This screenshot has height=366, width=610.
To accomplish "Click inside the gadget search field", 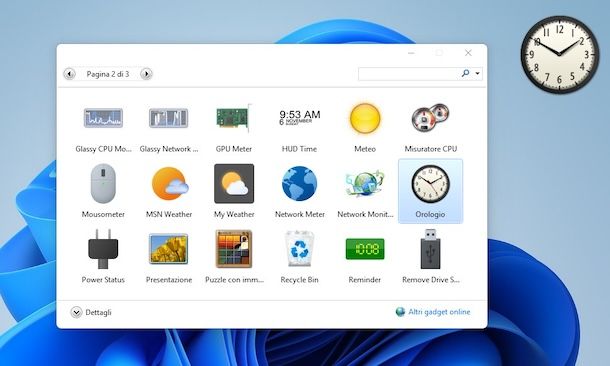I will click(408, 74).
